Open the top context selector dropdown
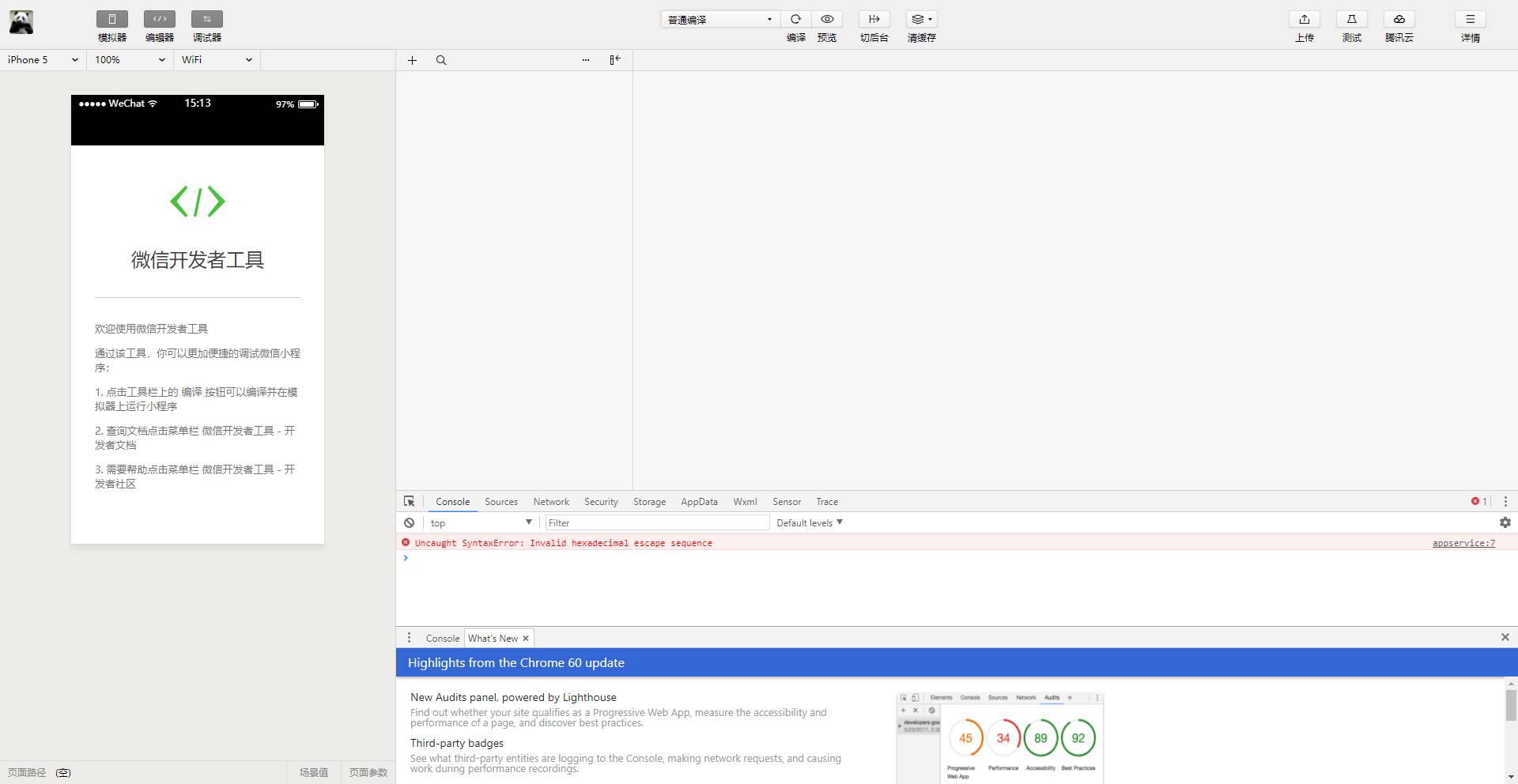The height and width of the screenshot is (784, 1518). (x=481, y=522)
